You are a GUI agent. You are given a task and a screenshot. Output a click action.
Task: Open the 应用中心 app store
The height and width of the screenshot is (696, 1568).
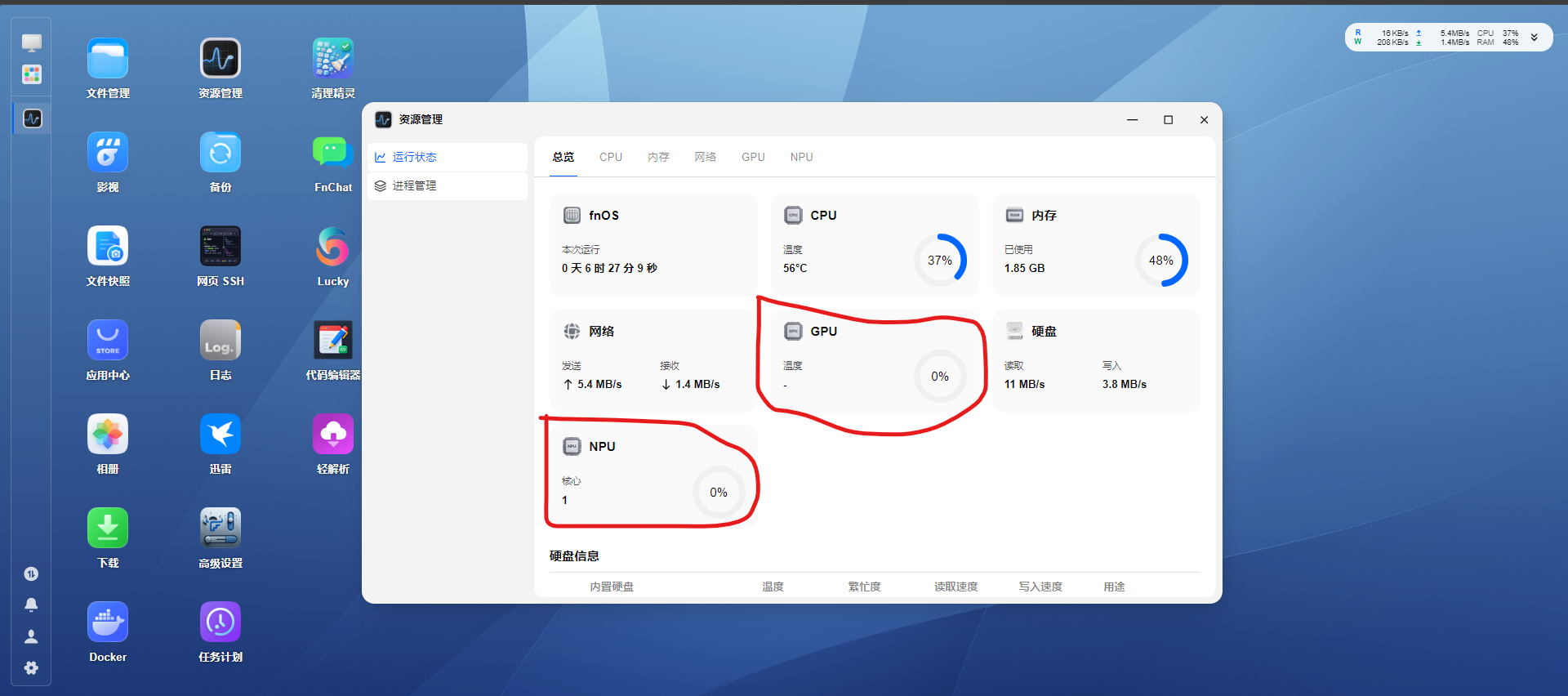click(x=108, y=341)
